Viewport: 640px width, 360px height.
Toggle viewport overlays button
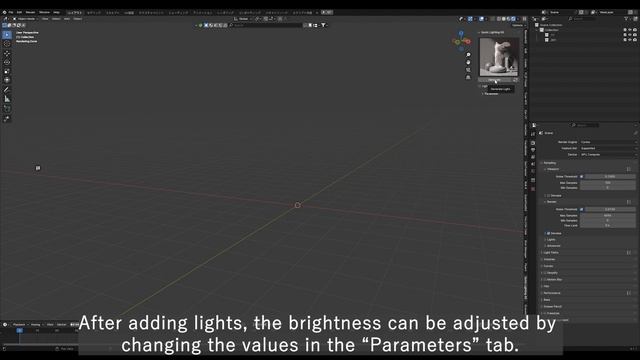[482, 19]
